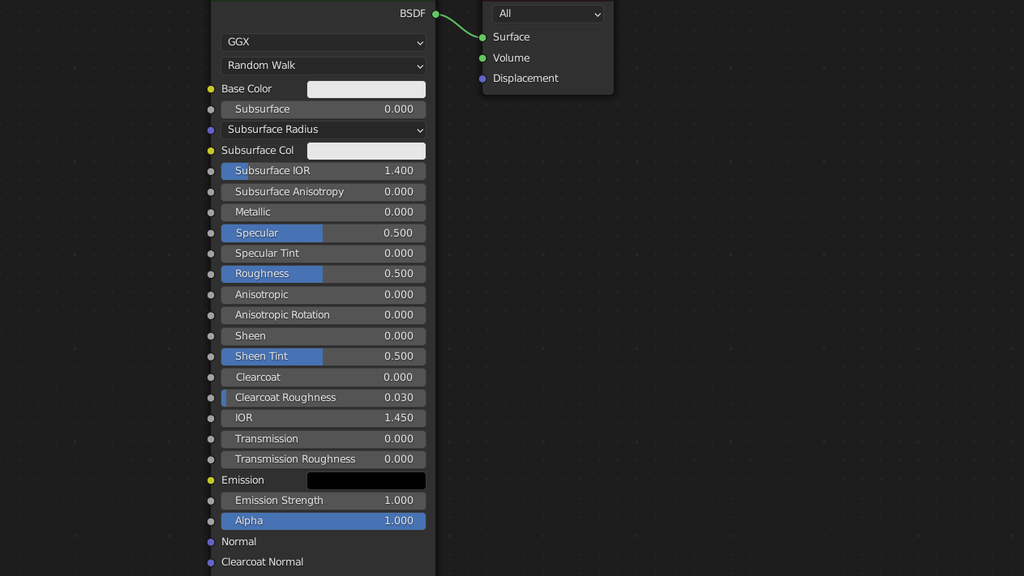1024x576 pixels.
Task: Click the yellow Base Color input socket
Action: tap(210, 88)
